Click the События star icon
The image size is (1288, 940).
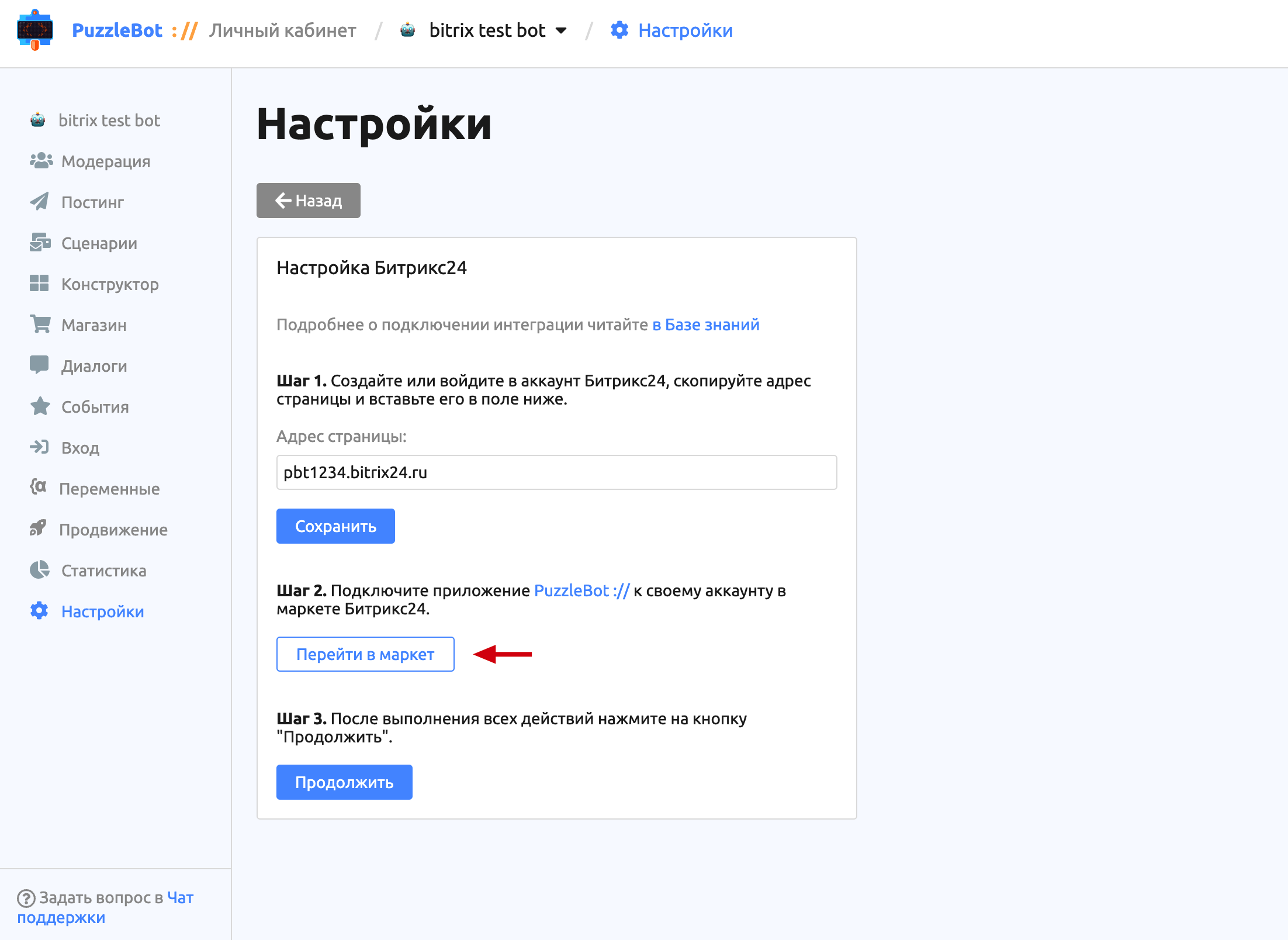[40, 406]
